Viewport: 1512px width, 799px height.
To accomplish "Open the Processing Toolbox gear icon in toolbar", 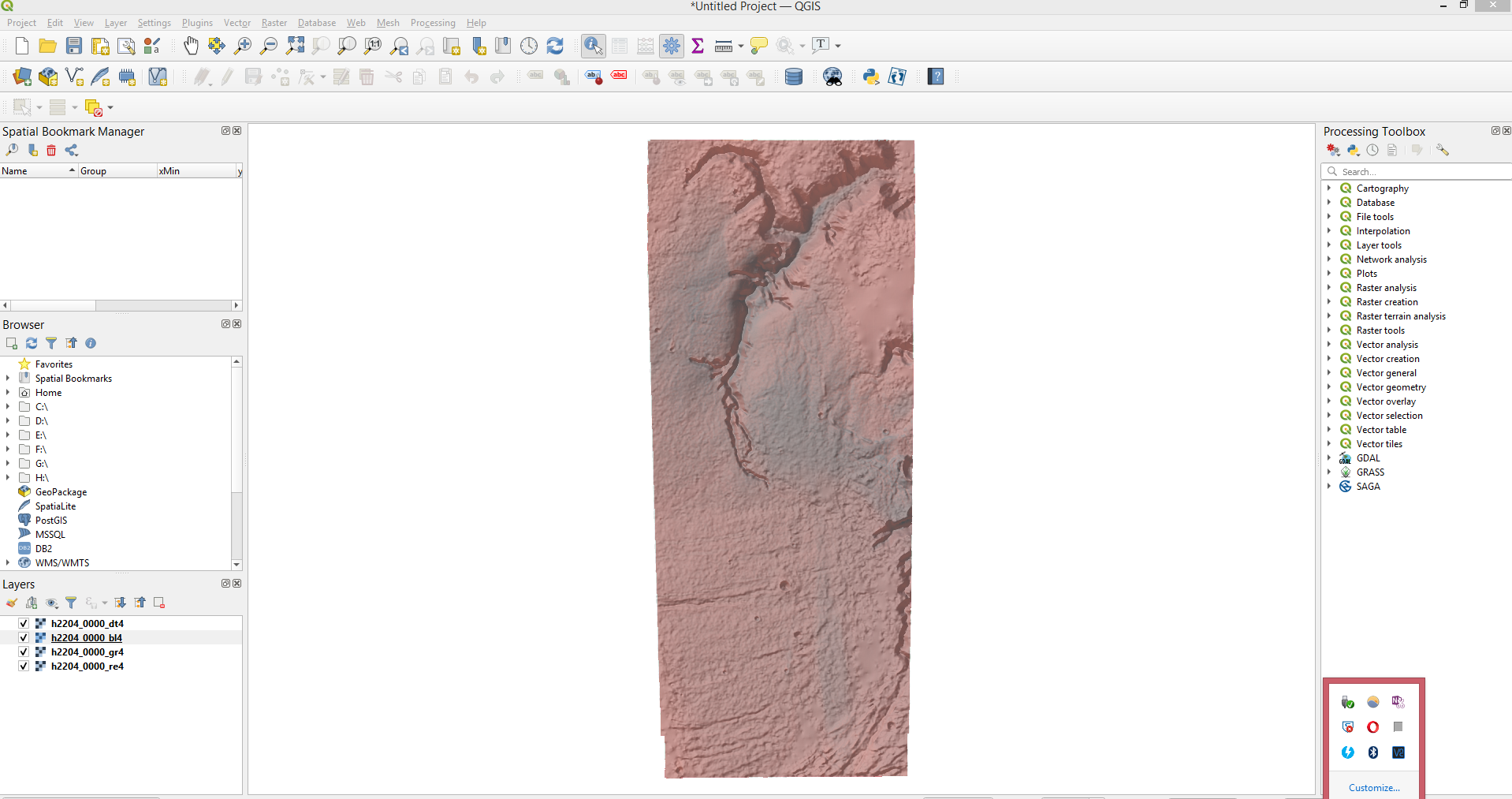I will click(672, 46).
